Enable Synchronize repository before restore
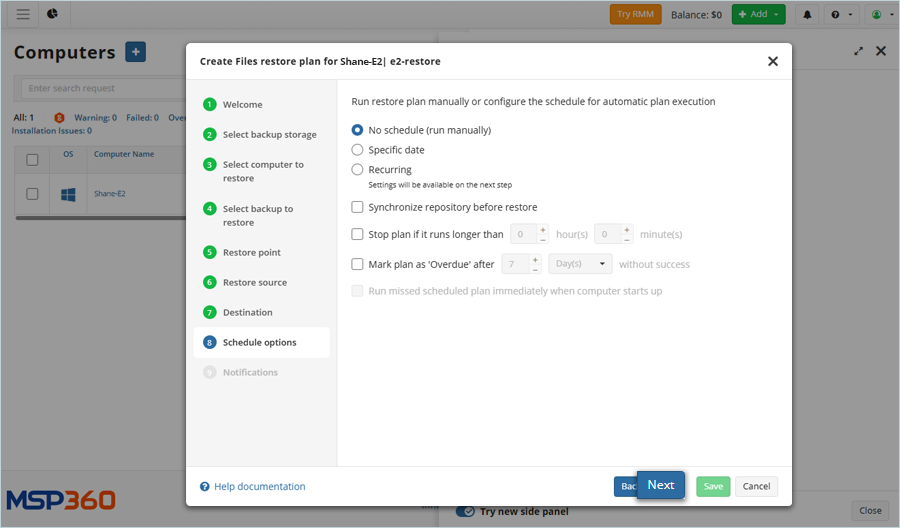 [x=358, y=207]
